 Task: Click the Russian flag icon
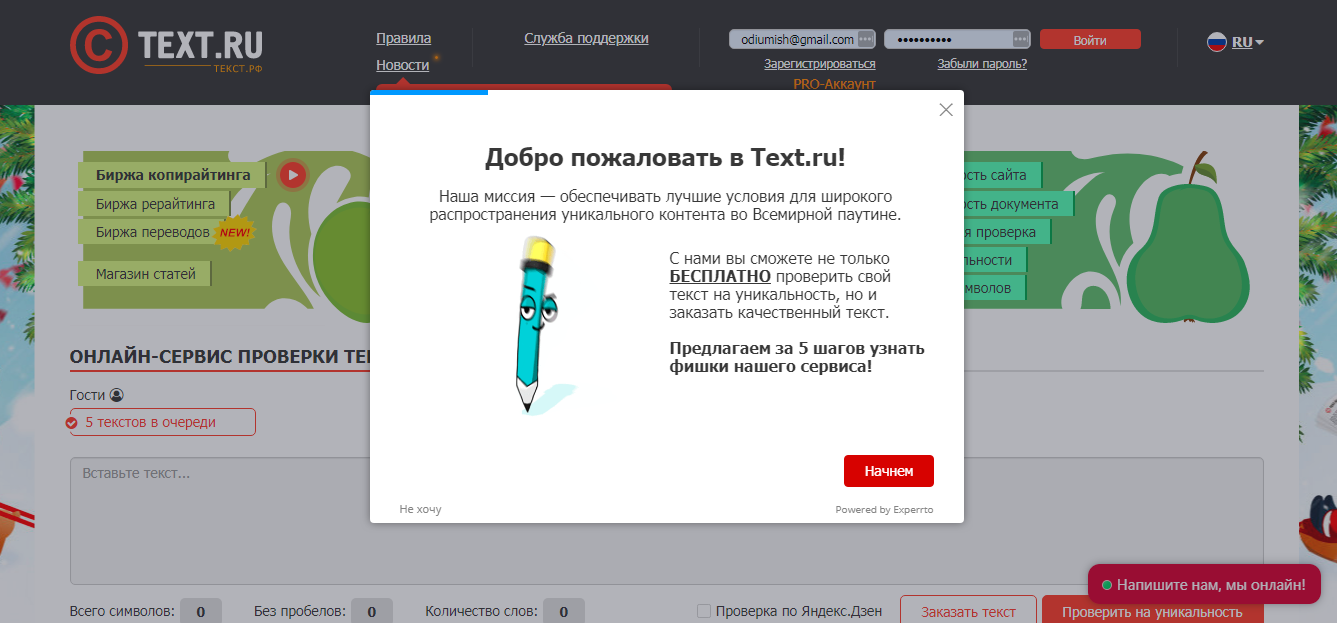pyautogui.click(x=1217, y=42)
